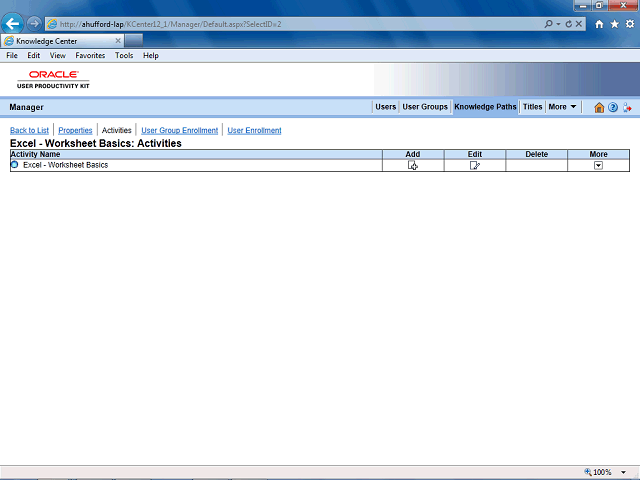This screenshot has width=640, height=480.
Task: Refresh the page with the reload icon
Action: pyautogui.click(x=569, y=24)
